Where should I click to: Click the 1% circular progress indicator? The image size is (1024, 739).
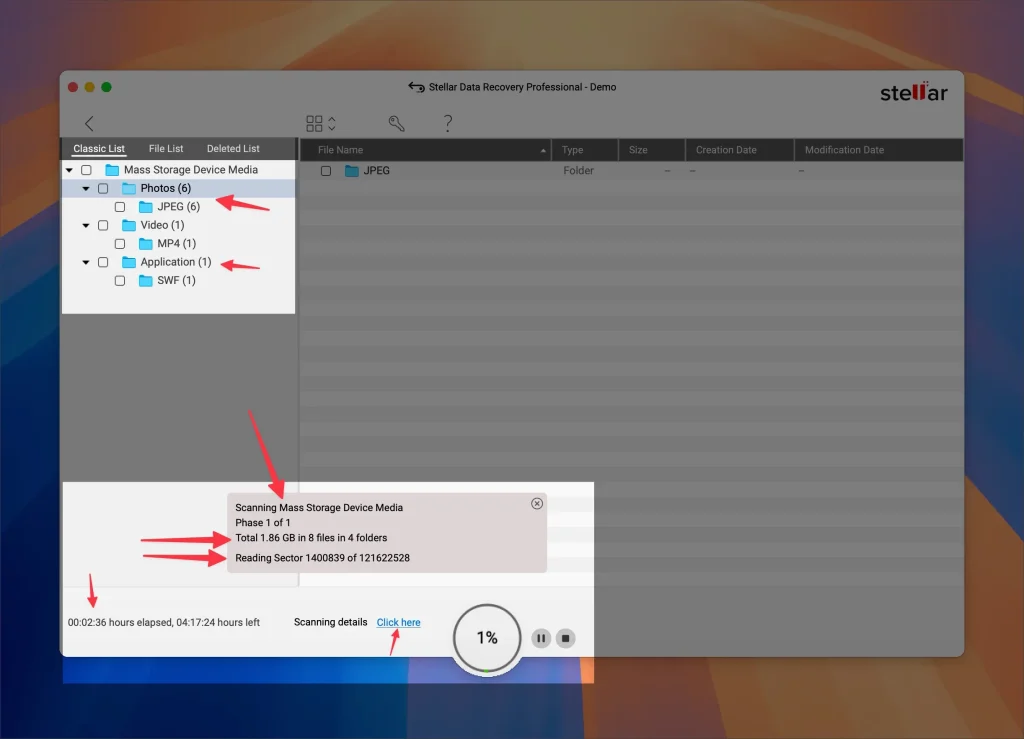point(486,637)
